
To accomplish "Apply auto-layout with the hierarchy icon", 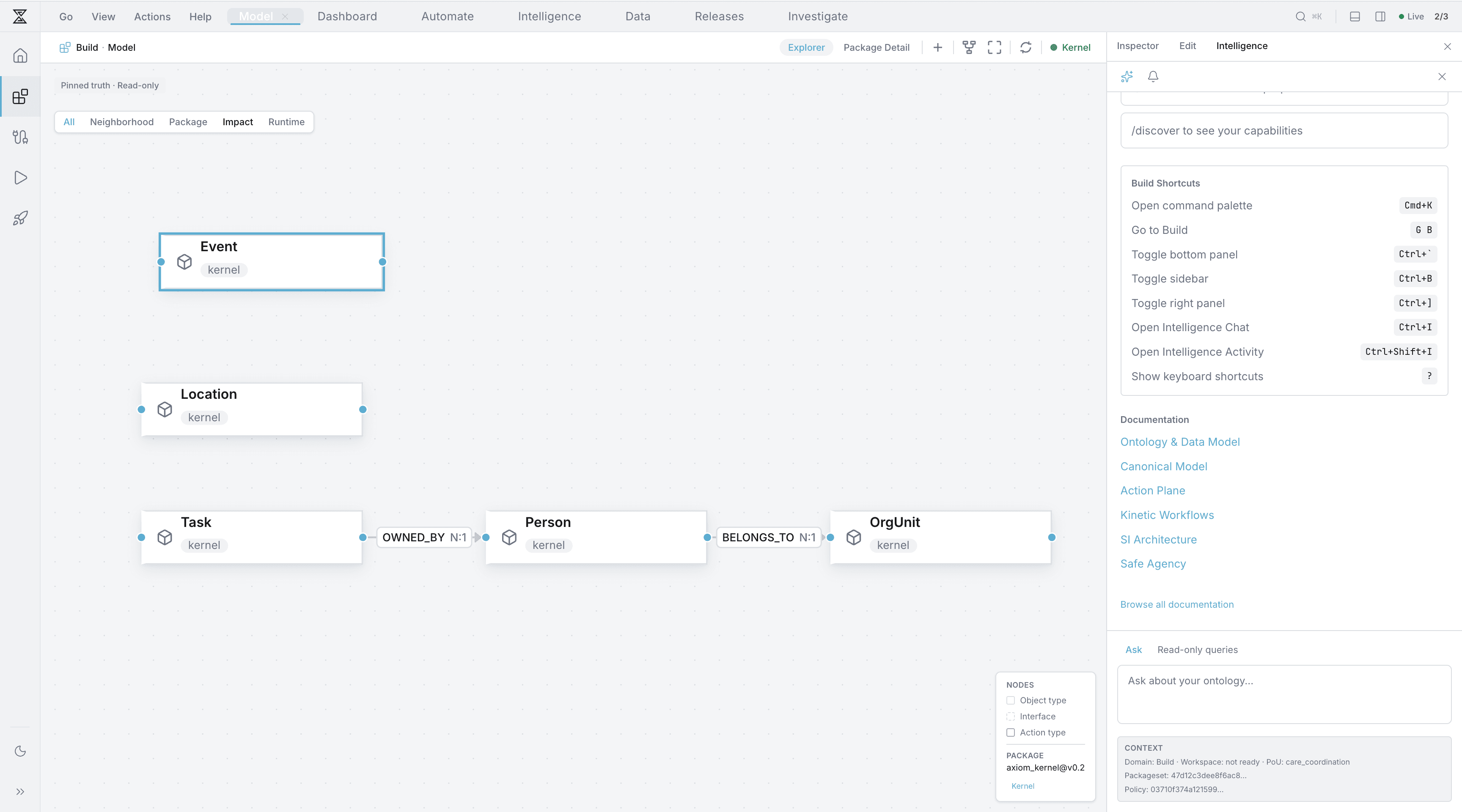I will pos(968,47).
